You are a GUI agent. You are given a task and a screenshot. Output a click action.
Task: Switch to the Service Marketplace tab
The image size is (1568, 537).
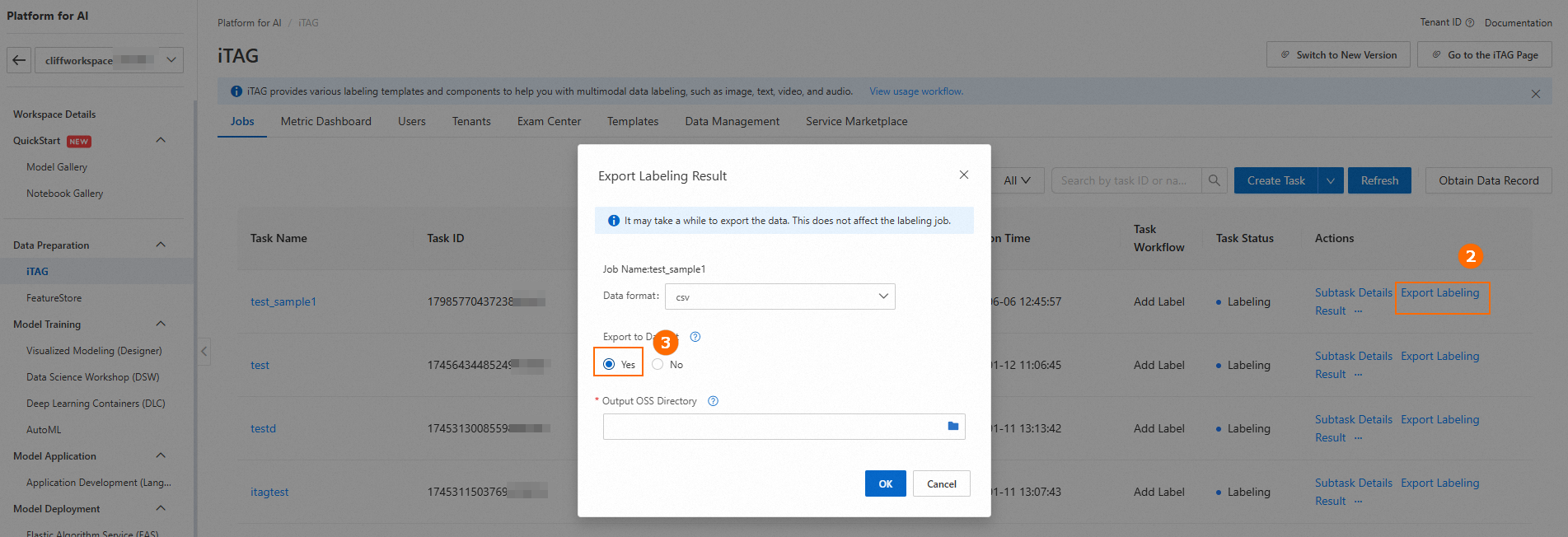pos(857,121)
